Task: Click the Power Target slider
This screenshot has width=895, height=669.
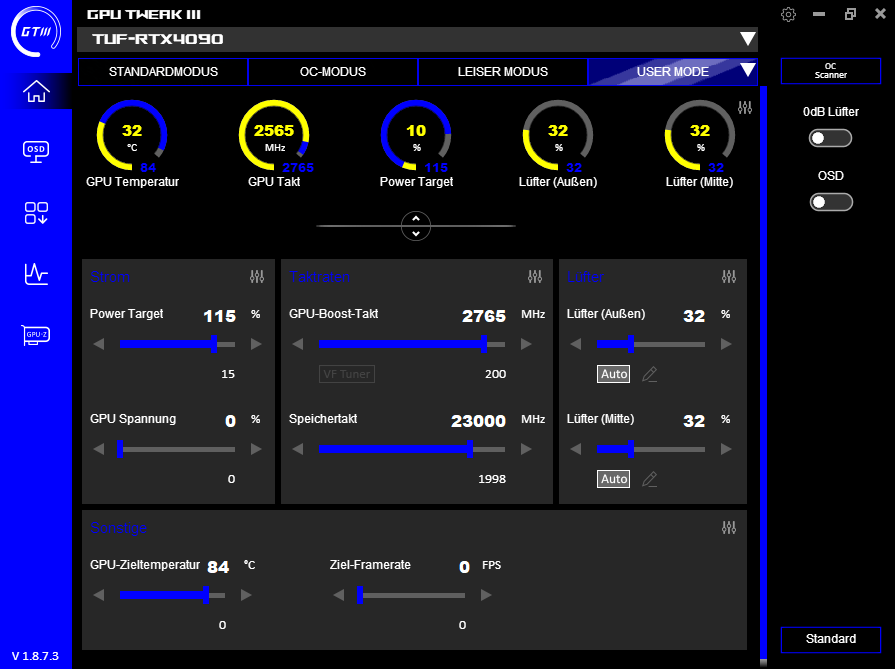Action: pyautogui.click(x=178, y=344)
